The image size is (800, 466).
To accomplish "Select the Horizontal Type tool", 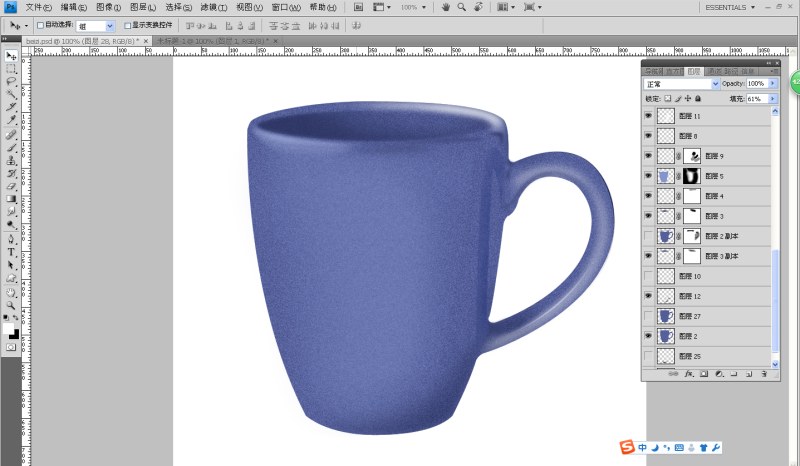I will (11, 252).
